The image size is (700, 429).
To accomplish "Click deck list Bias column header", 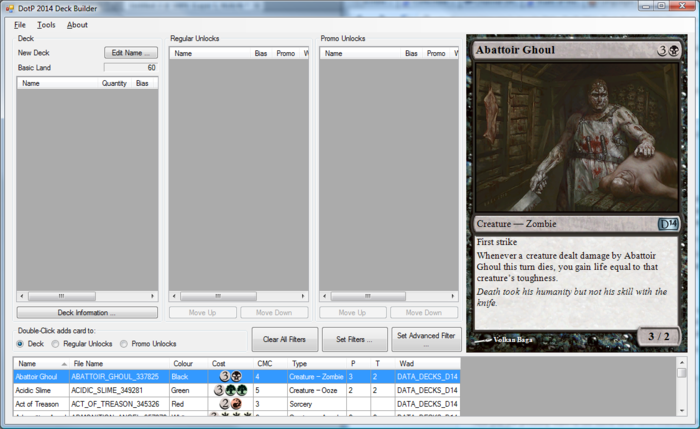I will coord(142,83).
